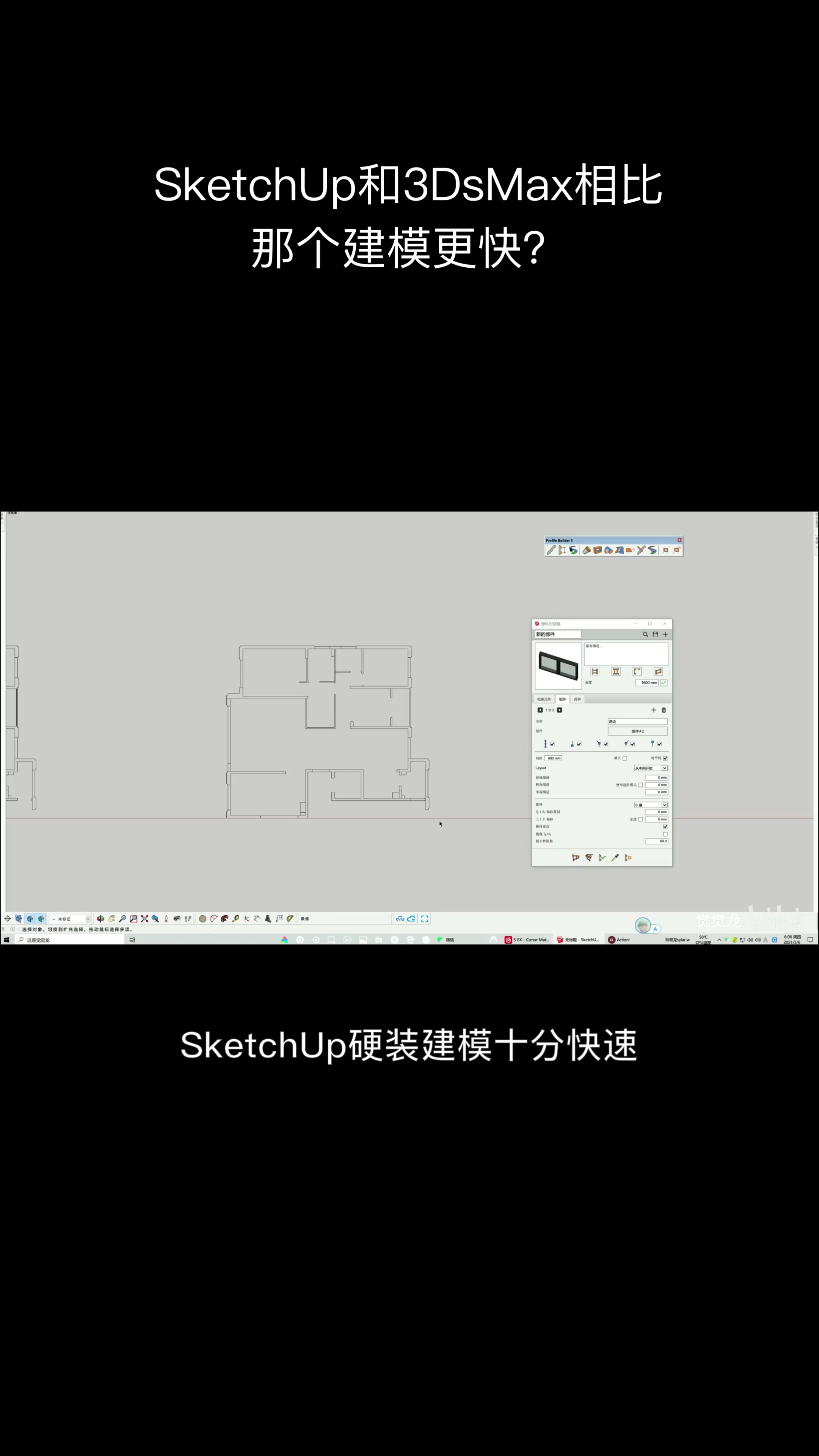The image size is (819, 1456).
Task: Enable the 全部 checkbox
Action: (x=640, y=819)
